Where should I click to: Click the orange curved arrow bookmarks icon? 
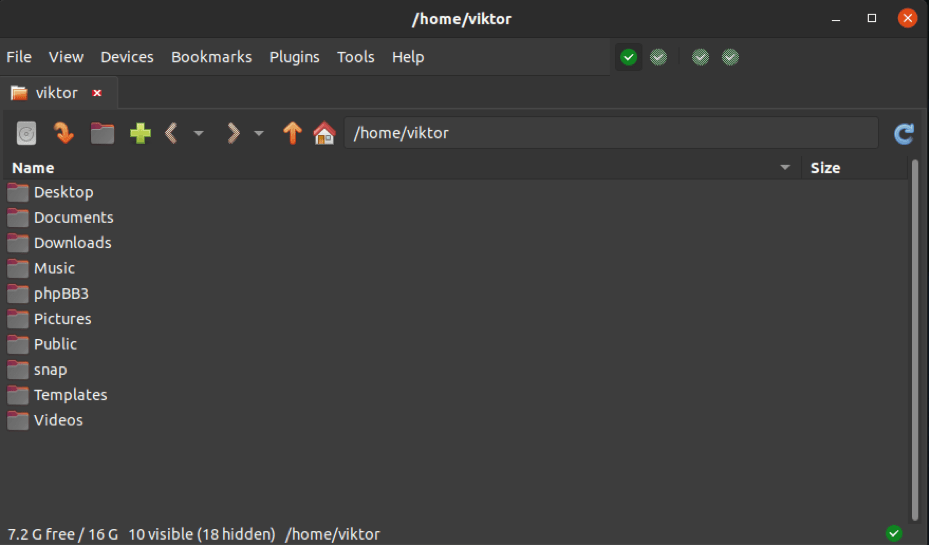coord(64,133)
